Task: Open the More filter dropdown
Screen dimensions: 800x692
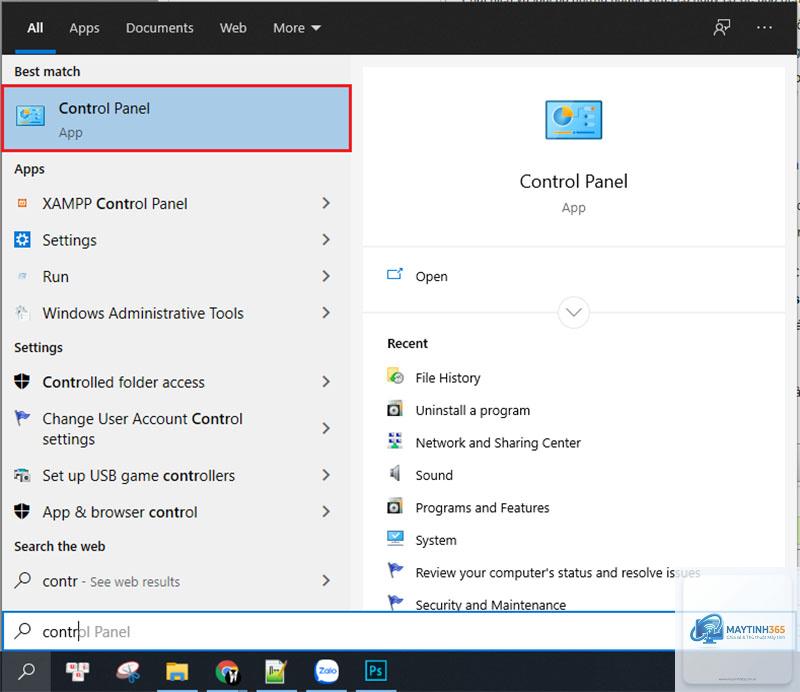Action: (296, 28)
